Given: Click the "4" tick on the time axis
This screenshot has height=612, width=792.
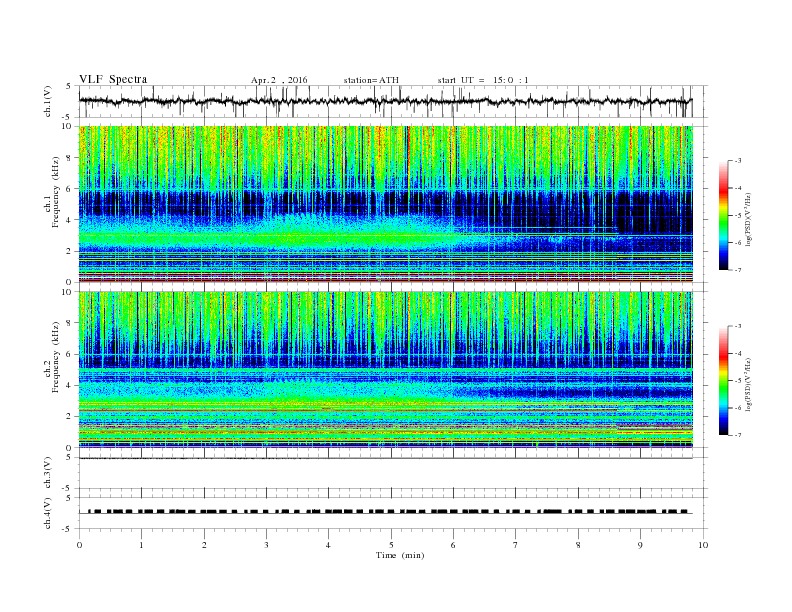Looking at the screenshot, I should (x=328, y=545).
